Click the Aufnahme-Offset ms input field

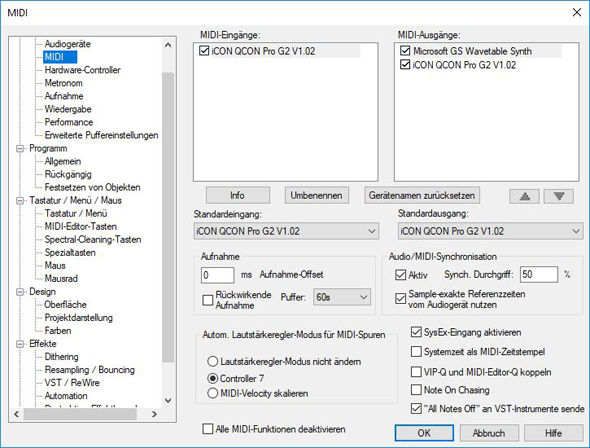(217, 275)
